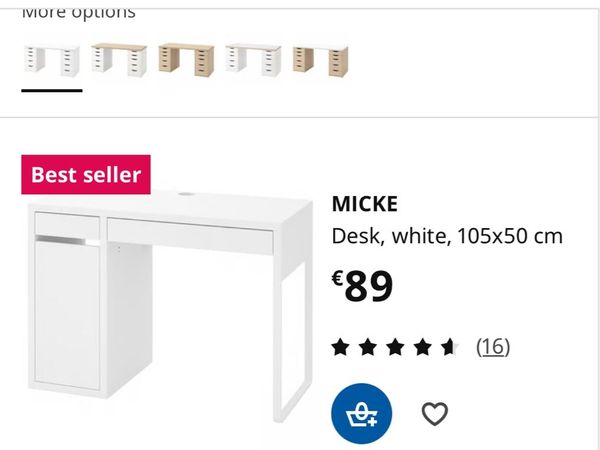
Task: Click the half-filled star in the rating
Action: 448,347
